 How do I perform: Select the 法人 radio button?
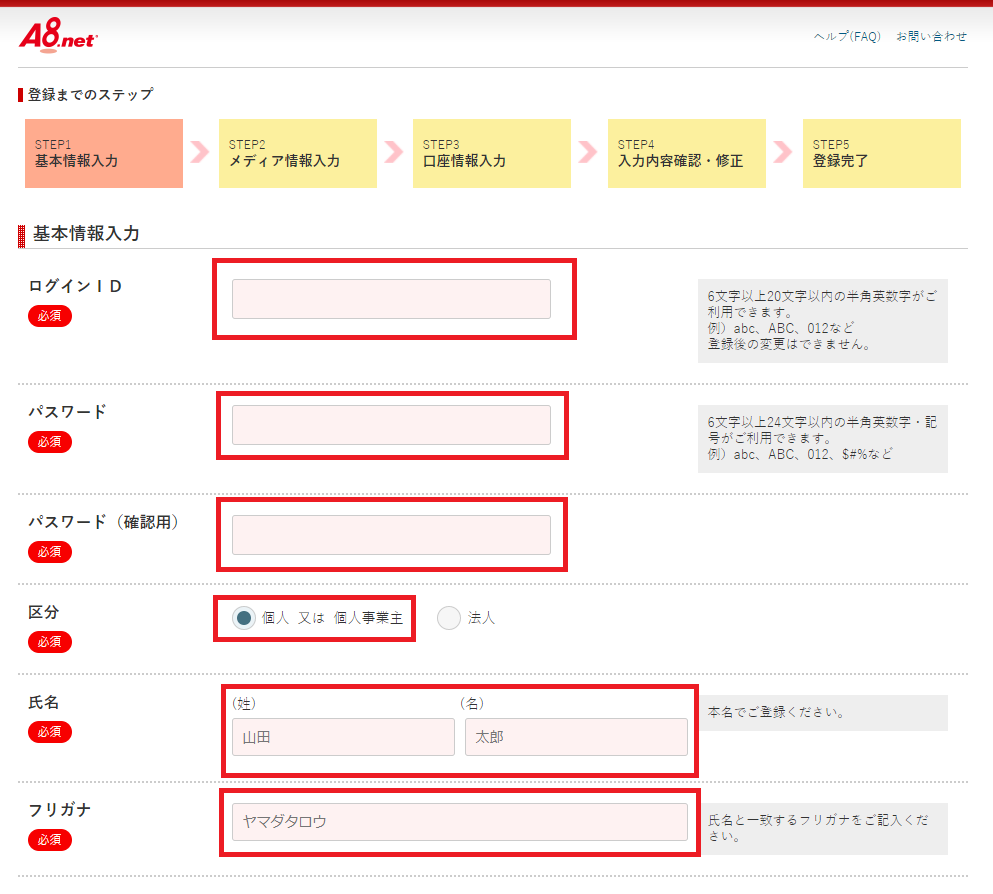point(448,618)
